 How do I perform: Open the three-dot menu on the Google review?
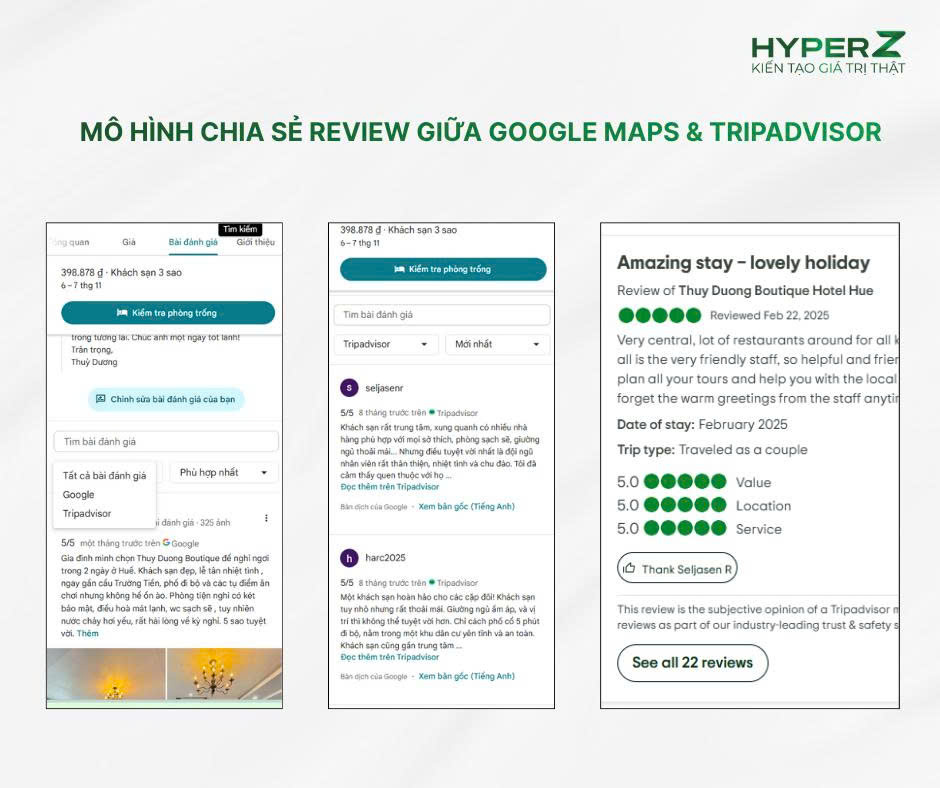pos(266,518)
